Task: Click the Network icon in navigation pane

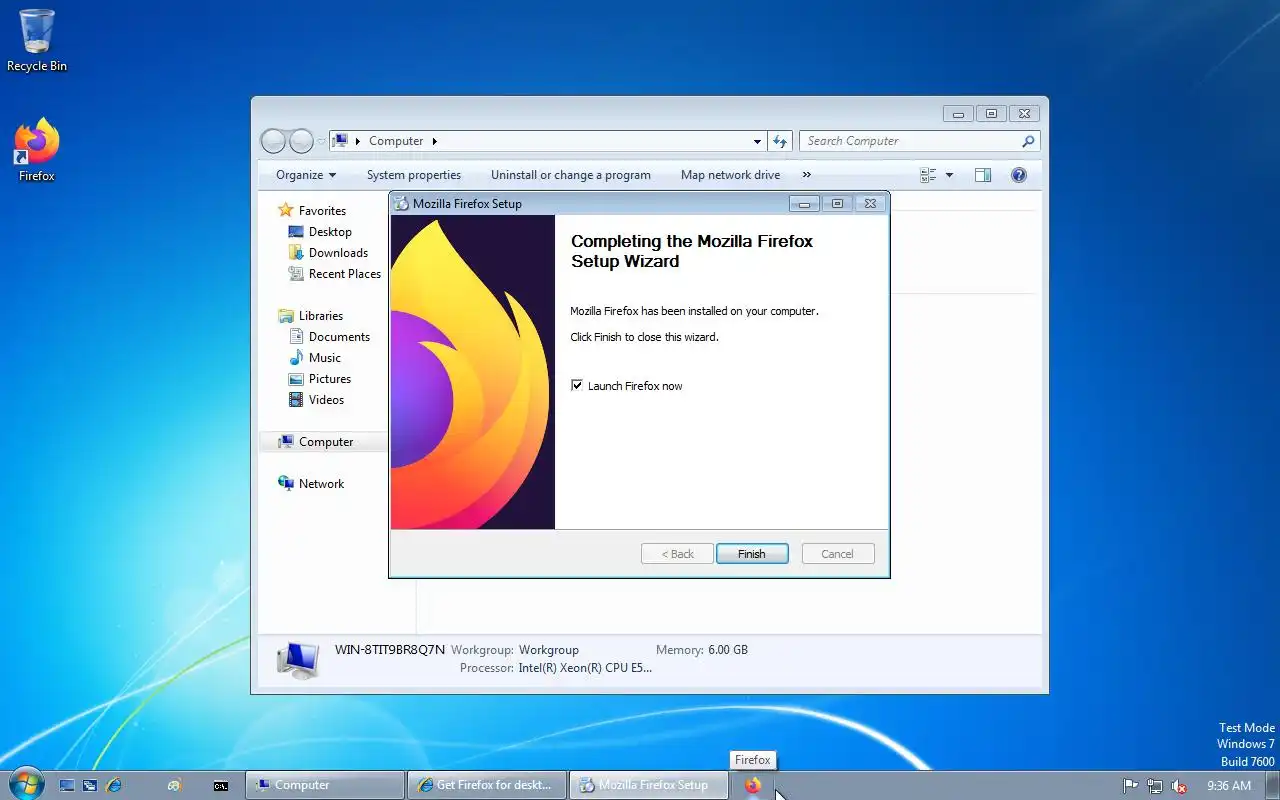Action: coord(286,483)
